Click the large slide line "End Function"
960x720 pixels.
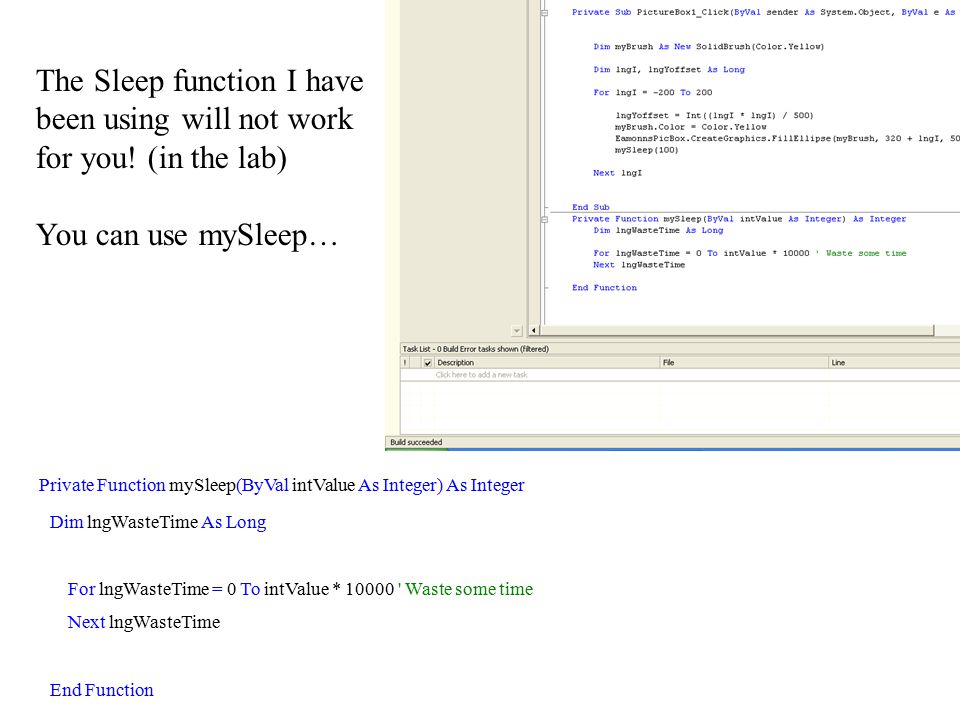102,690
